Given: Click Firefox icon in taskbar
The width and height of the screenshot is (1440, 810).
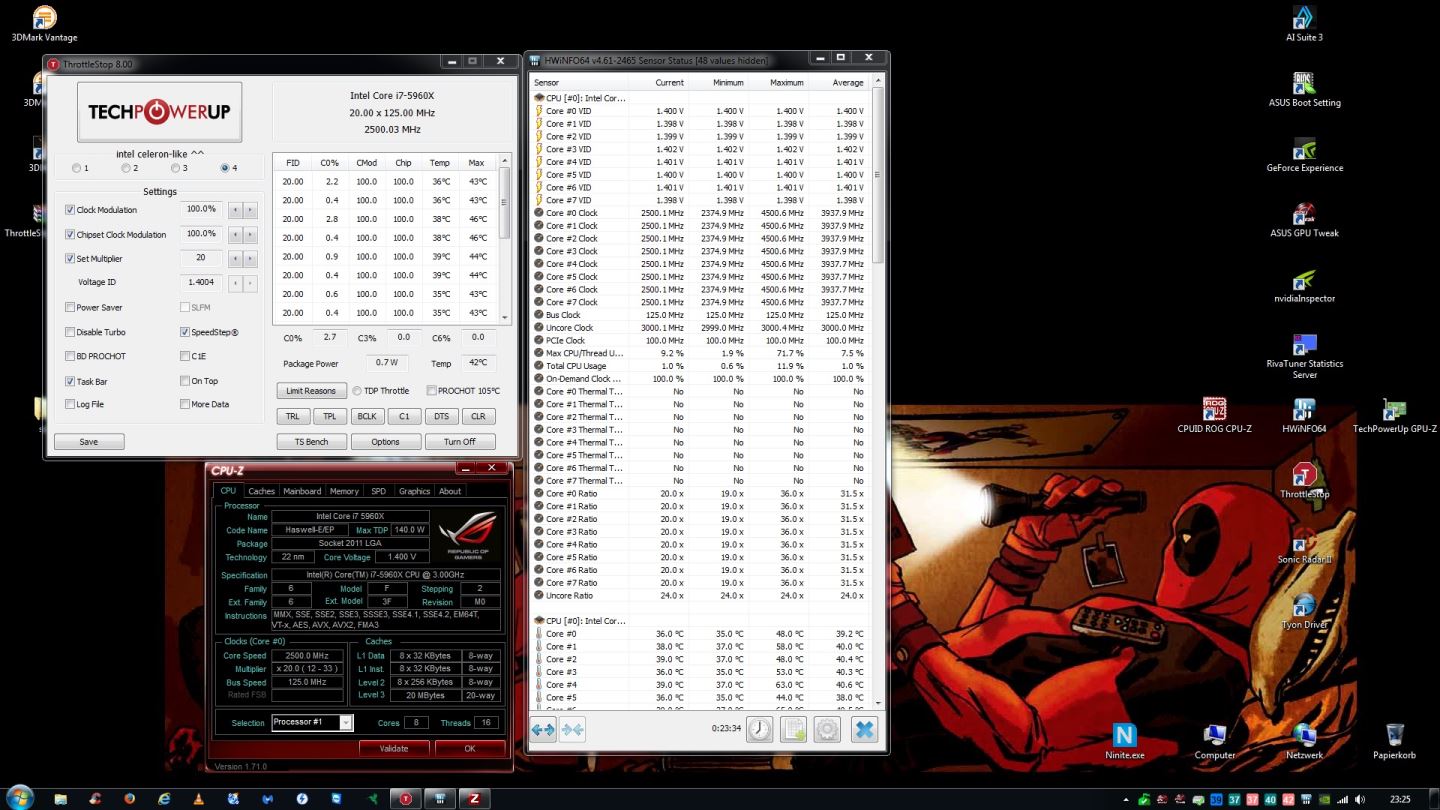Looking at the screenshot, I should coord(129,798).
